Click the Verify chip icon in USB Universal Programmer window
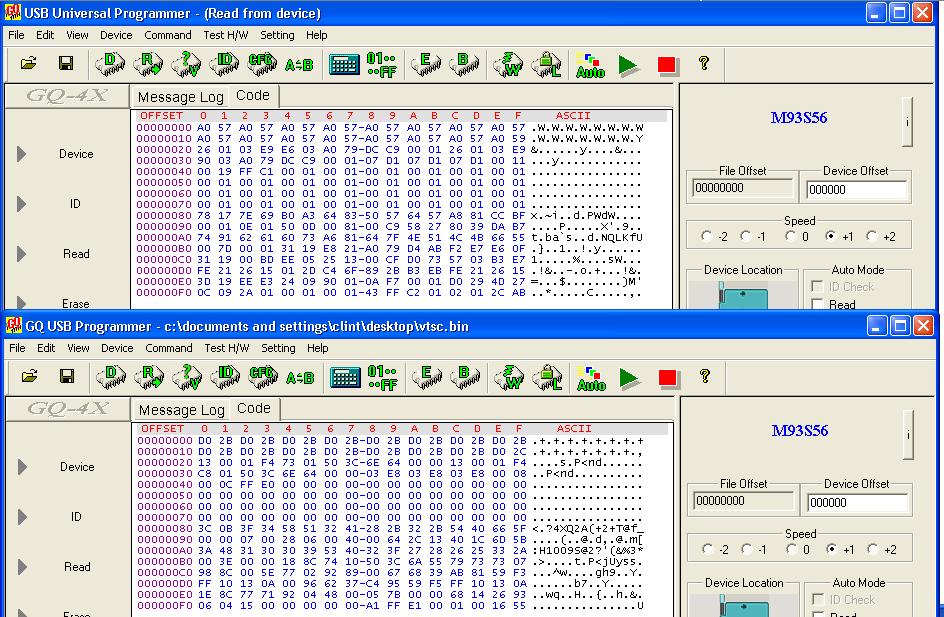Image resolution: width=944 pixels, height=617 pixels. pos(186,64)
